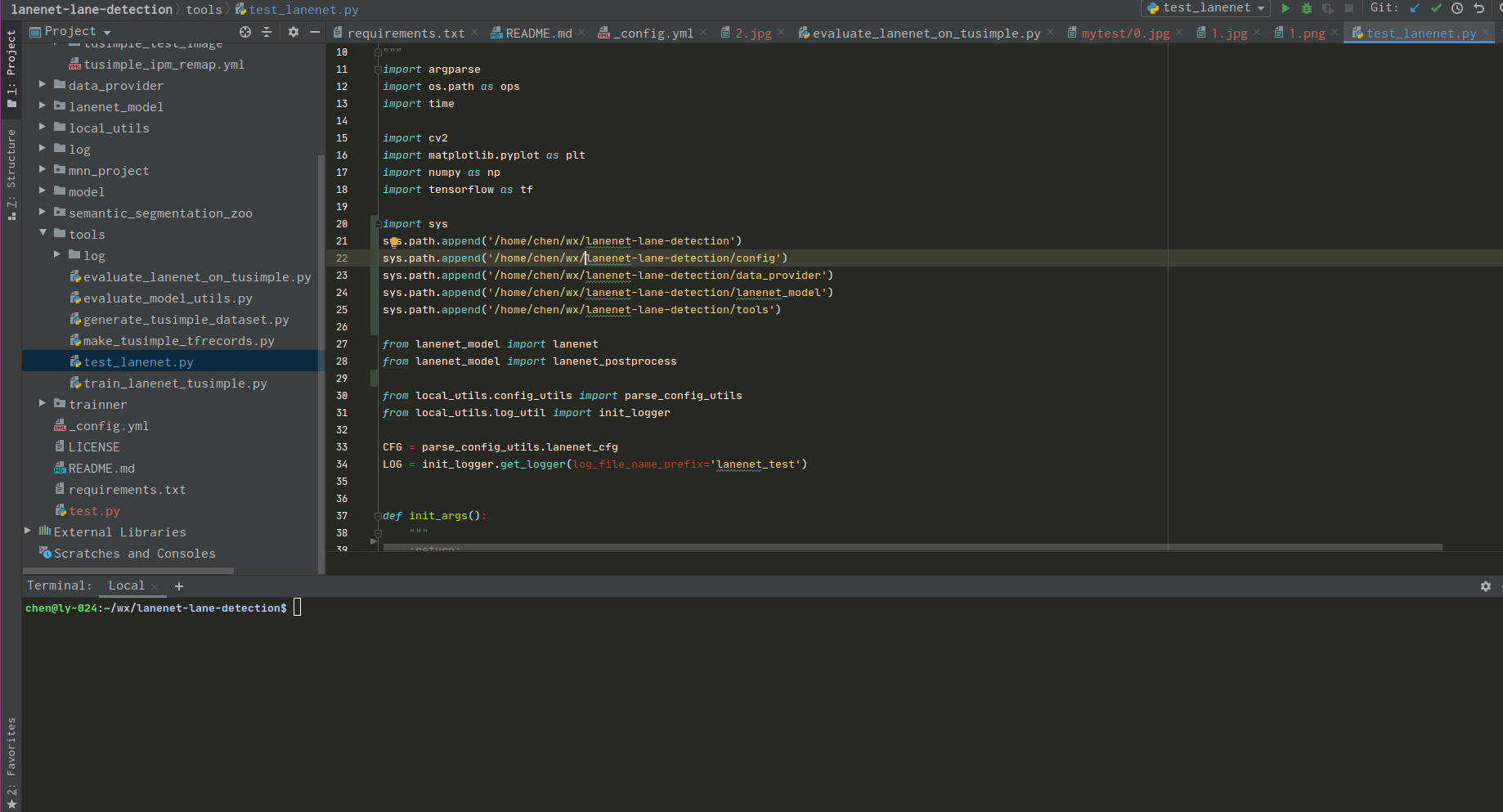Expand External Libraries node

28,531
